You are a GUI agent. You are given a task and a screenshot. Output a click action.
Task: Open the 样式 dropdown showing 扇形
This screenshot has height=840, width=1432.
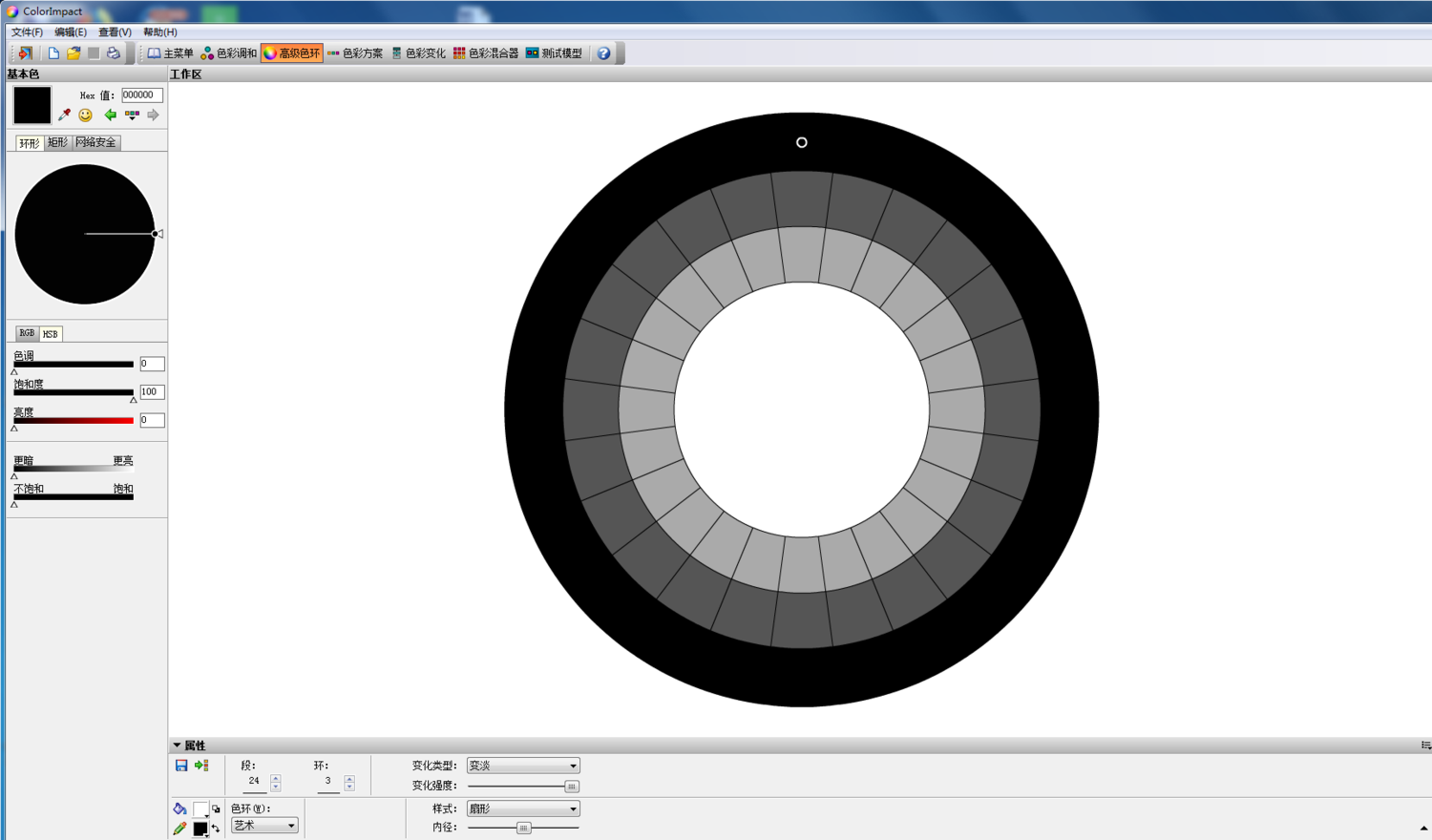pos(523,808)
